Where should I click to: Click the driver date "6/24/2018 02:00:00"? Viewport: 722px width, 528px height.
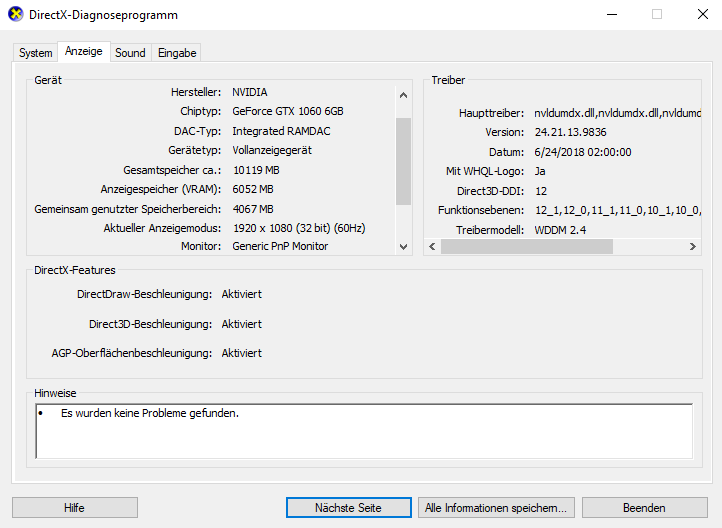583,152
